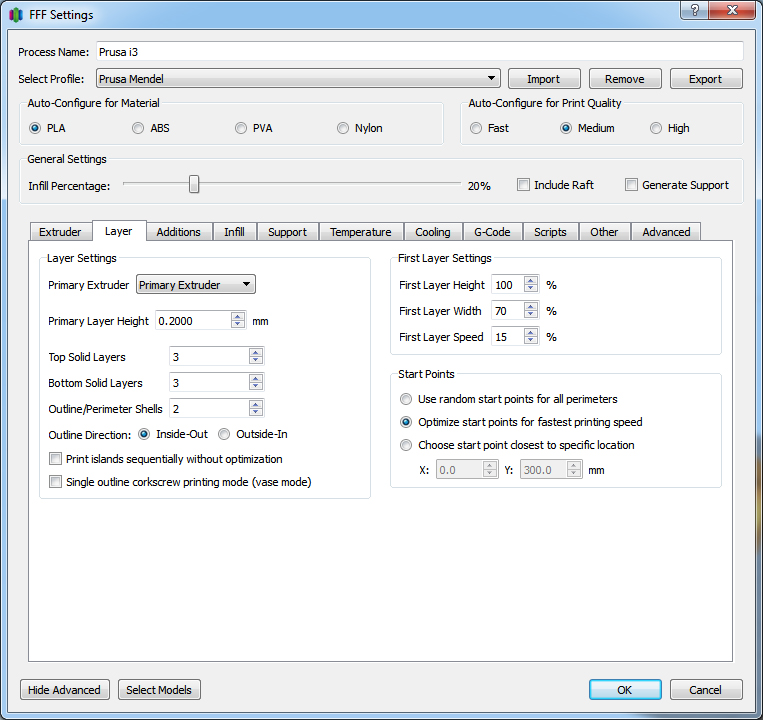Increase First Layer Width percentage

click(531, 306)
